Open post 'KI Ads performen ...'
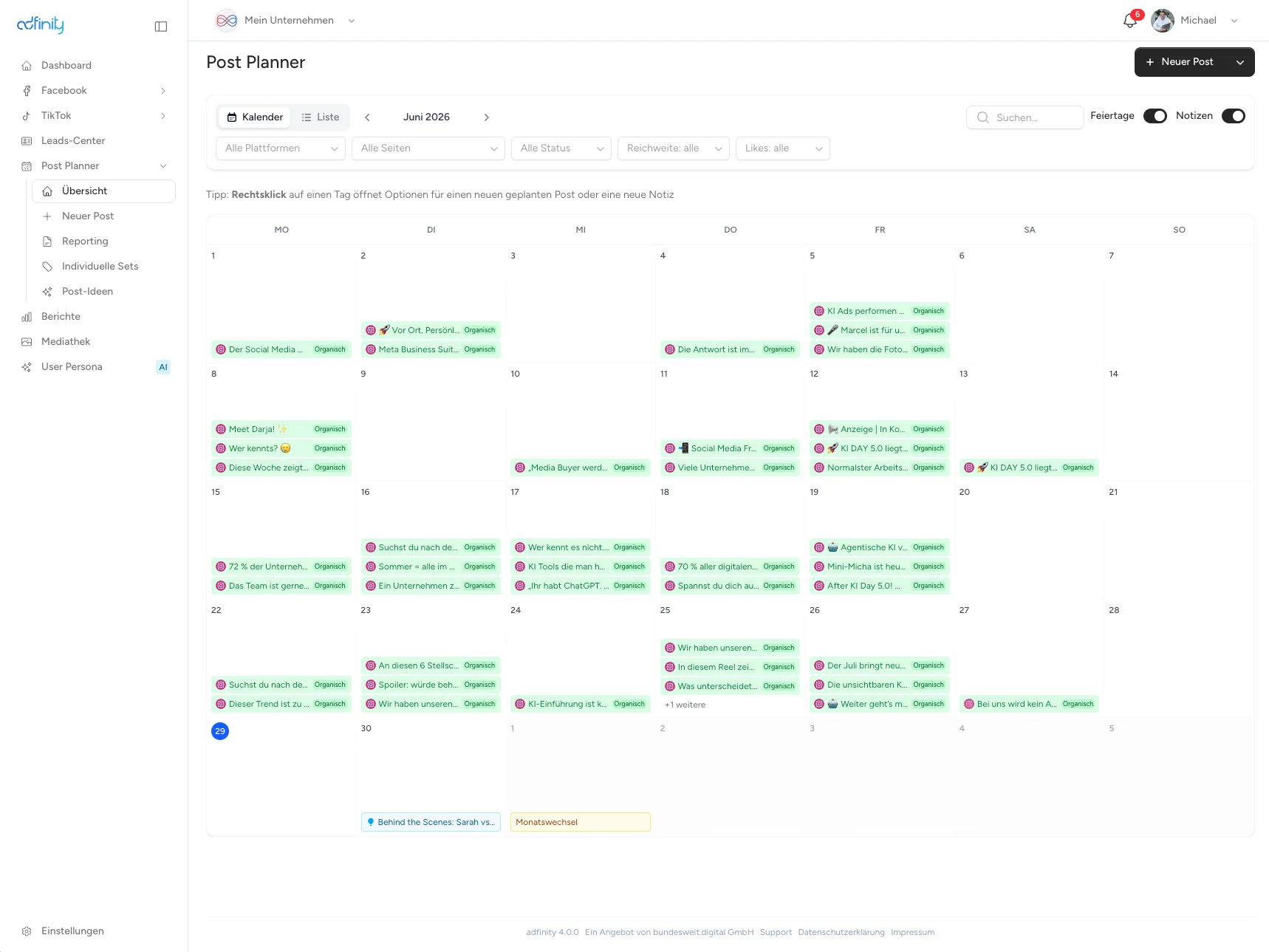This screenshot has width=1269, height=952. click(x=880, y=311)
